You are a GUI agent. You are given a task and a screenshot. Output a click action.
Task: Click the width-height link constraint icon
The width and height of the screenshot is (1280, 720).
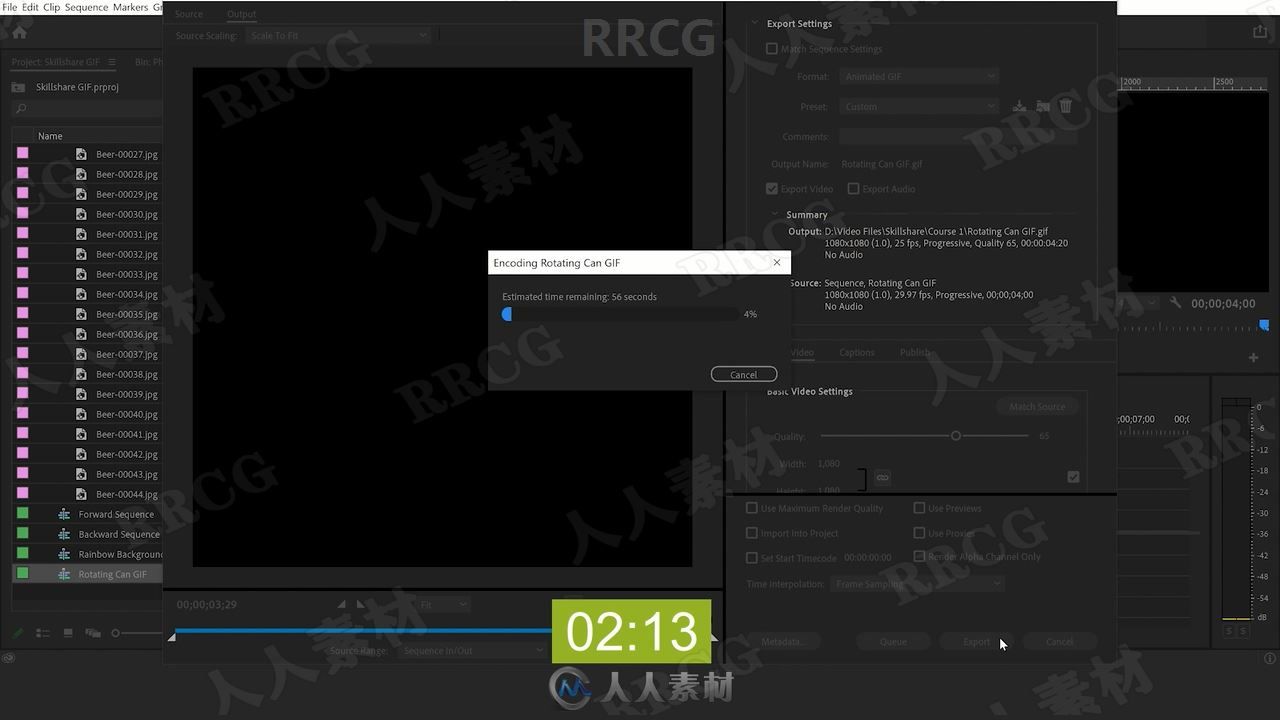tap(882, 478)
